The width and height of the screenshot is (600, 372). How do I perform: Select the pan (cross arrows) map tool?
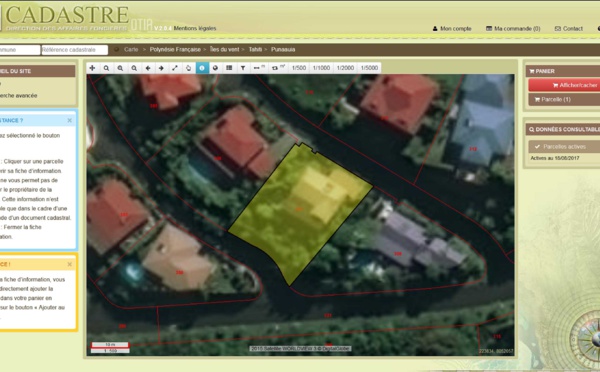point(92,68)
